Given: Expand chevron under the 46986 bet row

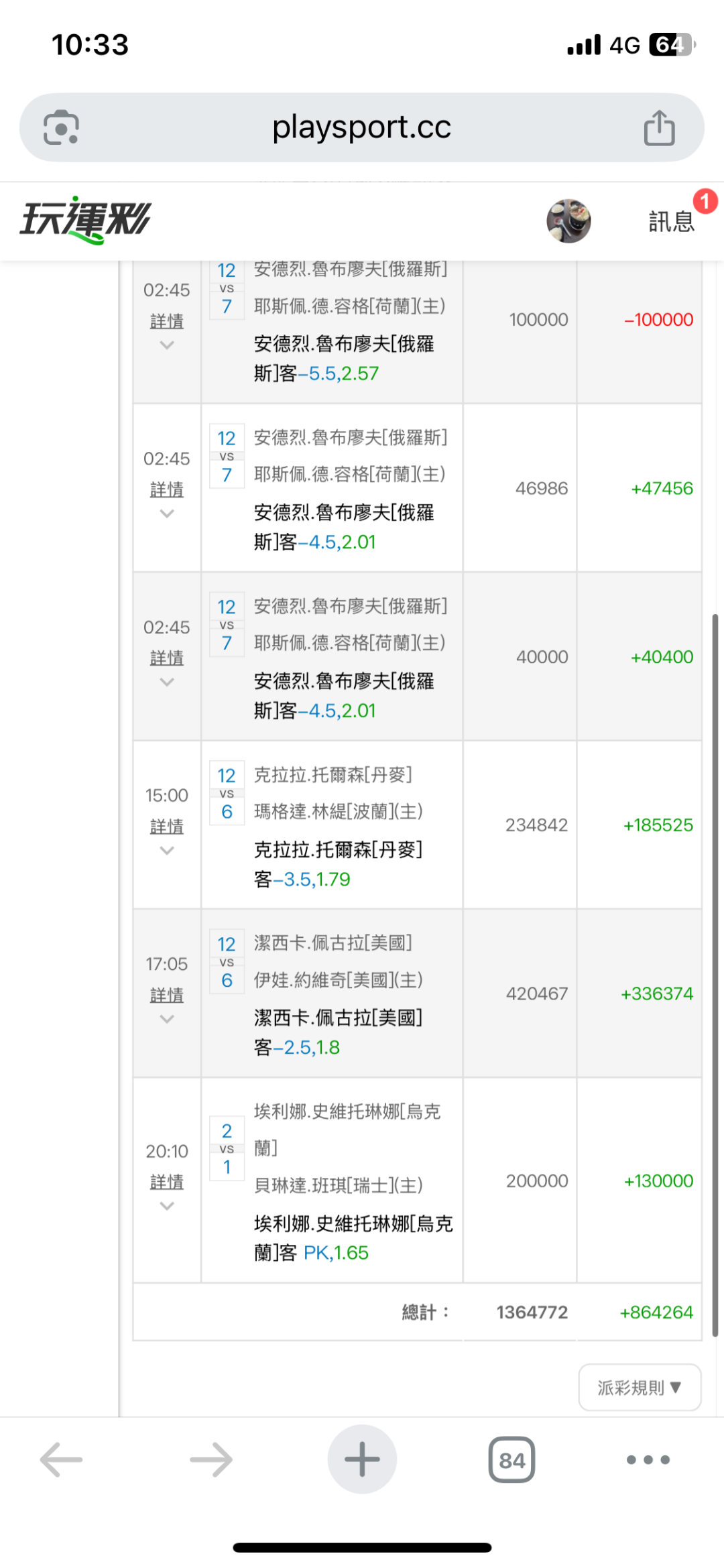Looking at the screenshot, I should pos(167,514).
